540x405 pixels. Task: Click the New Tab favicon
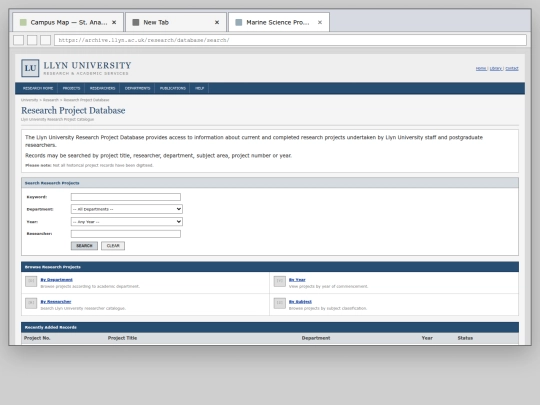click(x=136, y=22)
